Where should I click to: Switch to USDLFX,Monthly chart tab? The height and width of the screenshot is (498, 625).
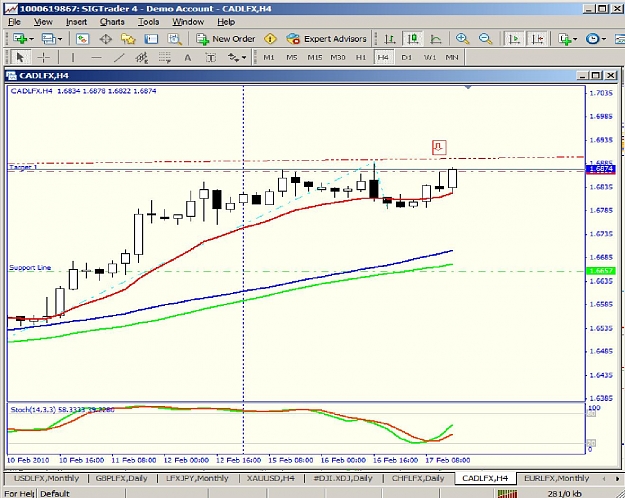[x=46, y=478]
